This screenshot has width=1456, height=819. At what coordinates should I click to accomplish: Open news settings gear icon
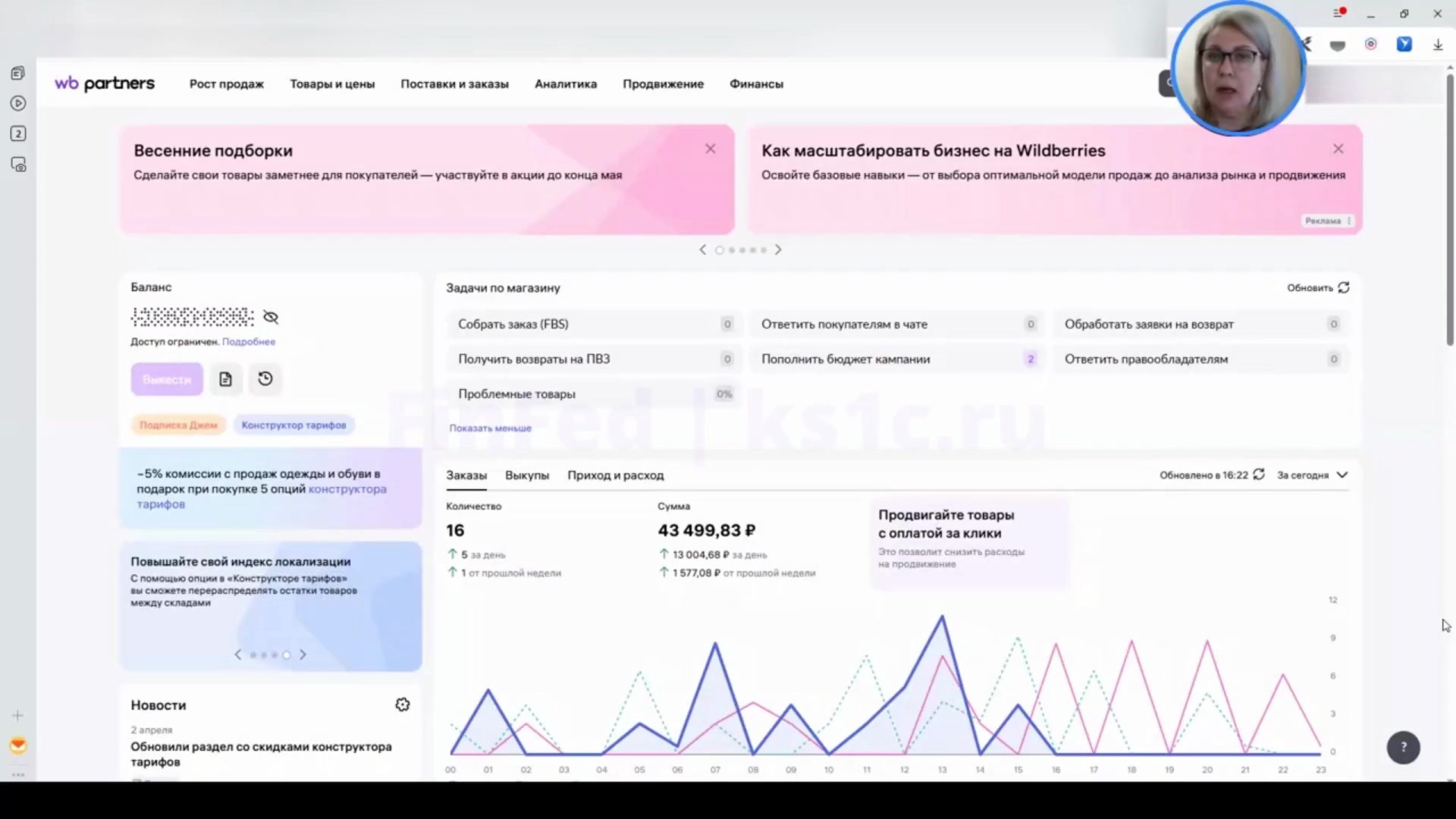pos(403,704)
